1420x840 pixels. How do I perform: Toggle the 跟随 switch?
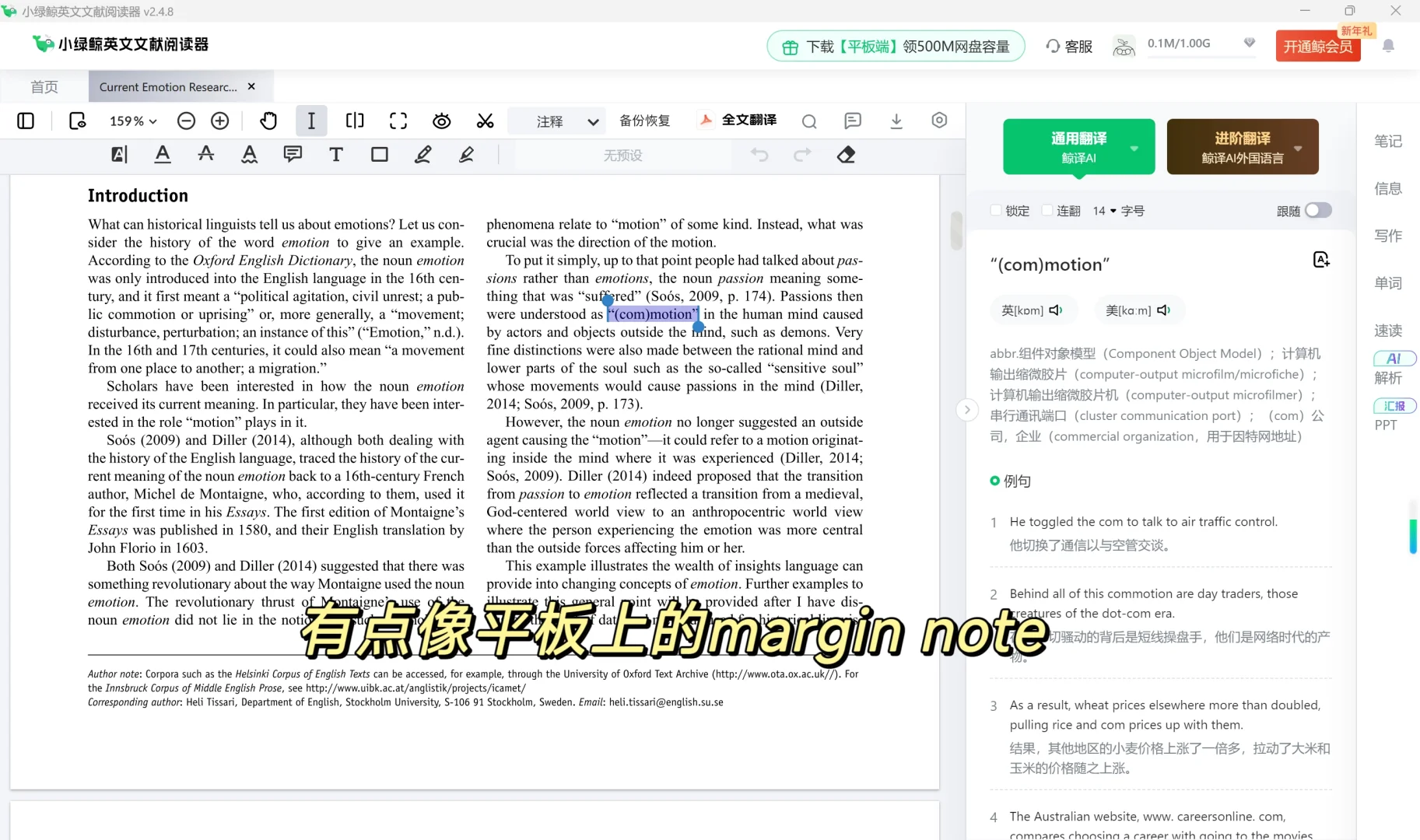click(x=1318, y=210)
